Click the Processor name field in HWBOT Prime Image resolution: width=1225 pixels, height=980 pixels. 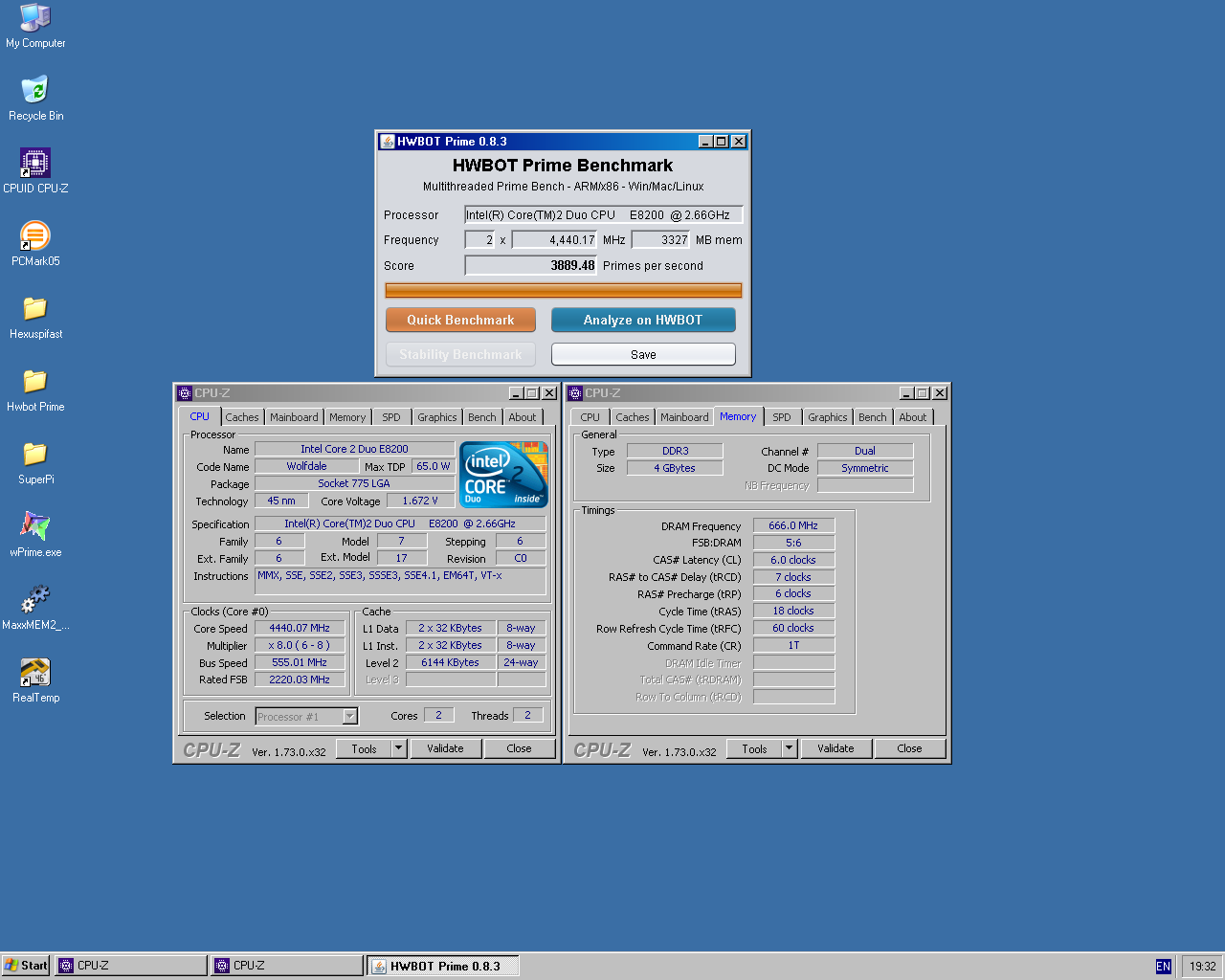pos(604,215)
